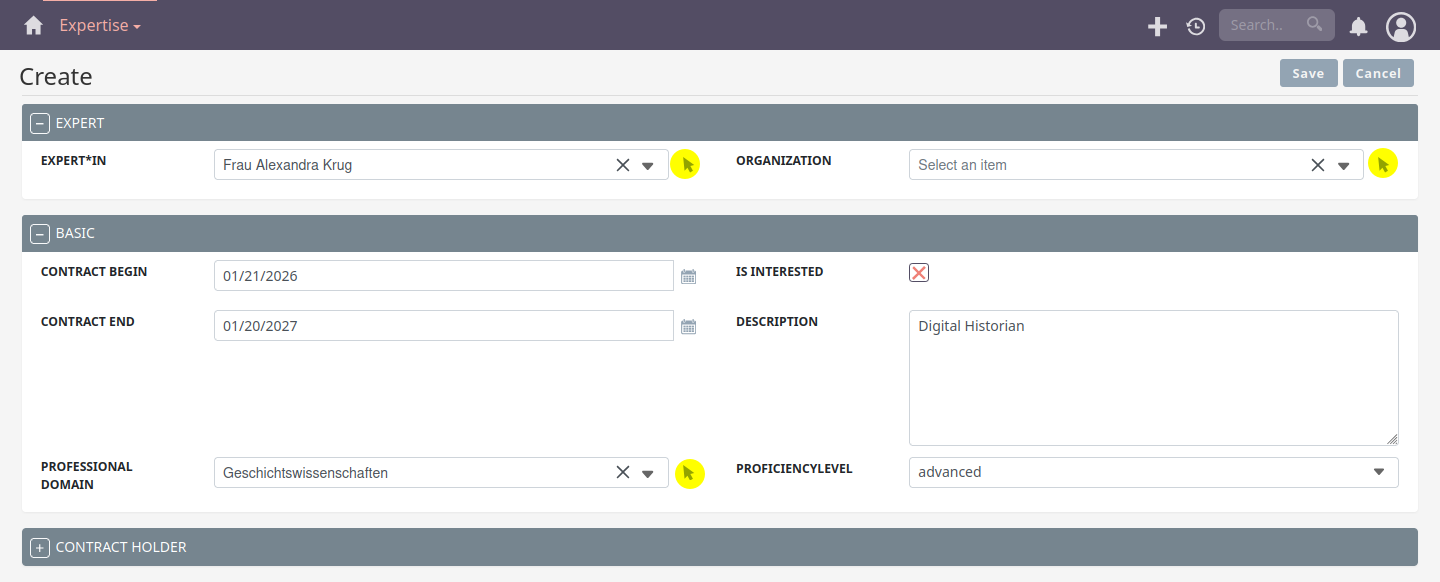This screenshot has width=1440, height=582.
Task: Collapse the Basic panel
Action: tap(40, 234)
